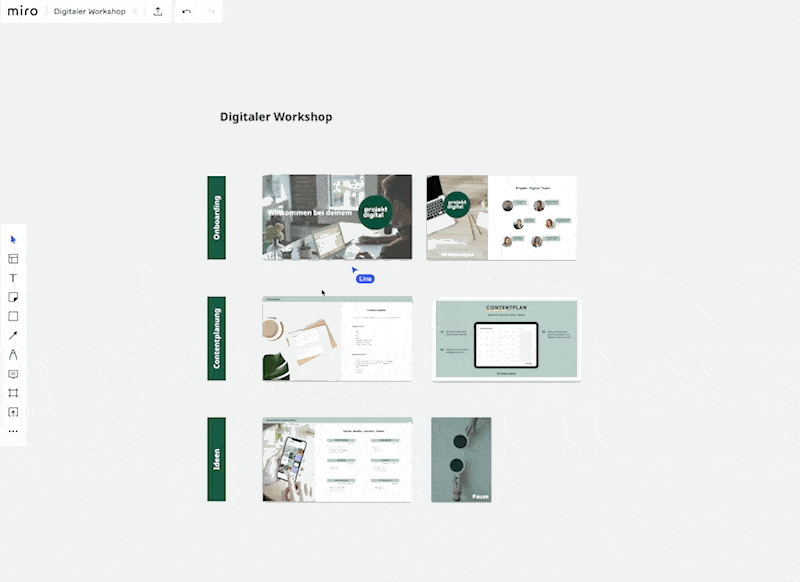
Task: Select the Text tool
Action: 13,278
